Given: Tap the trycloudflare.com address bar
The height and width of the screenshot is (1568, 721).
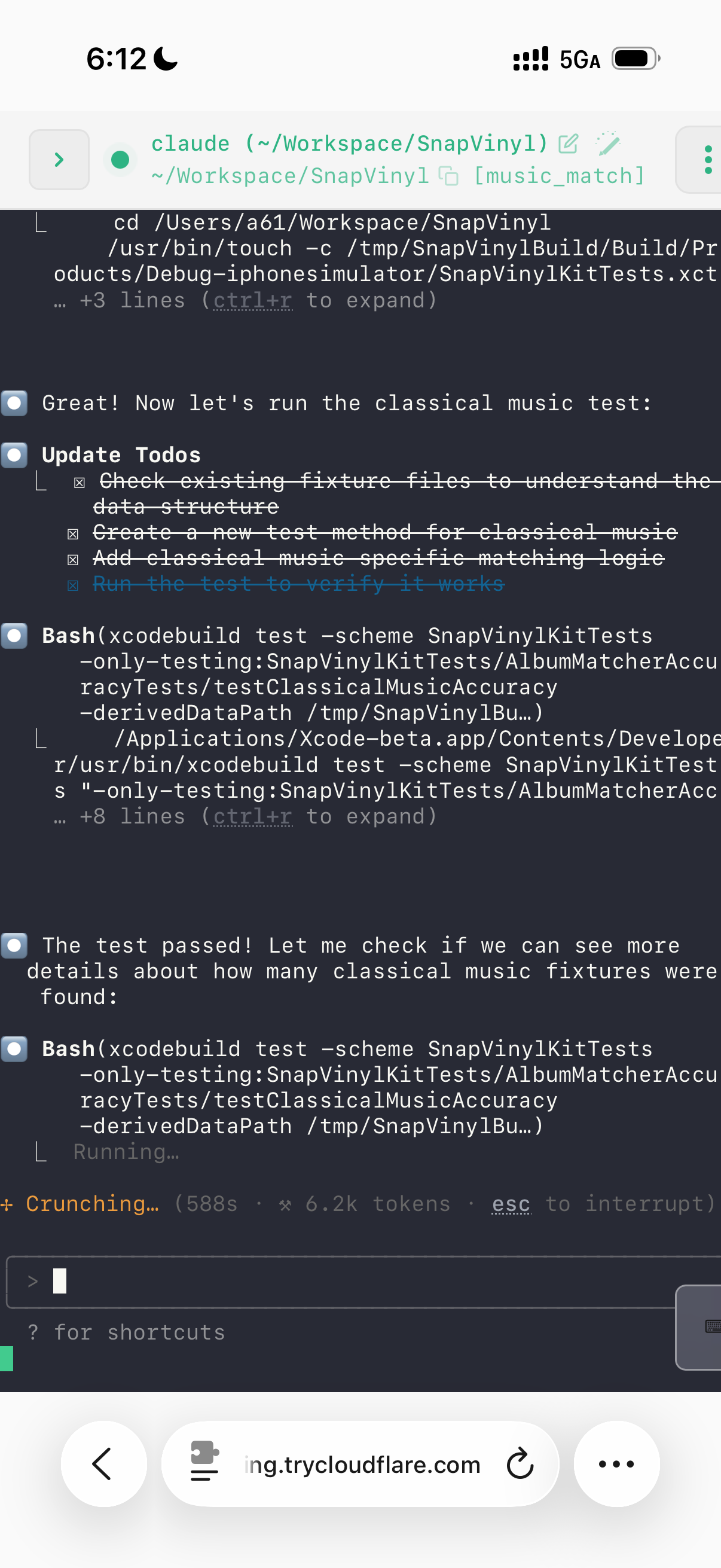Looking at the screenshot, I should pyautogui.click(x=362, y=1464).
